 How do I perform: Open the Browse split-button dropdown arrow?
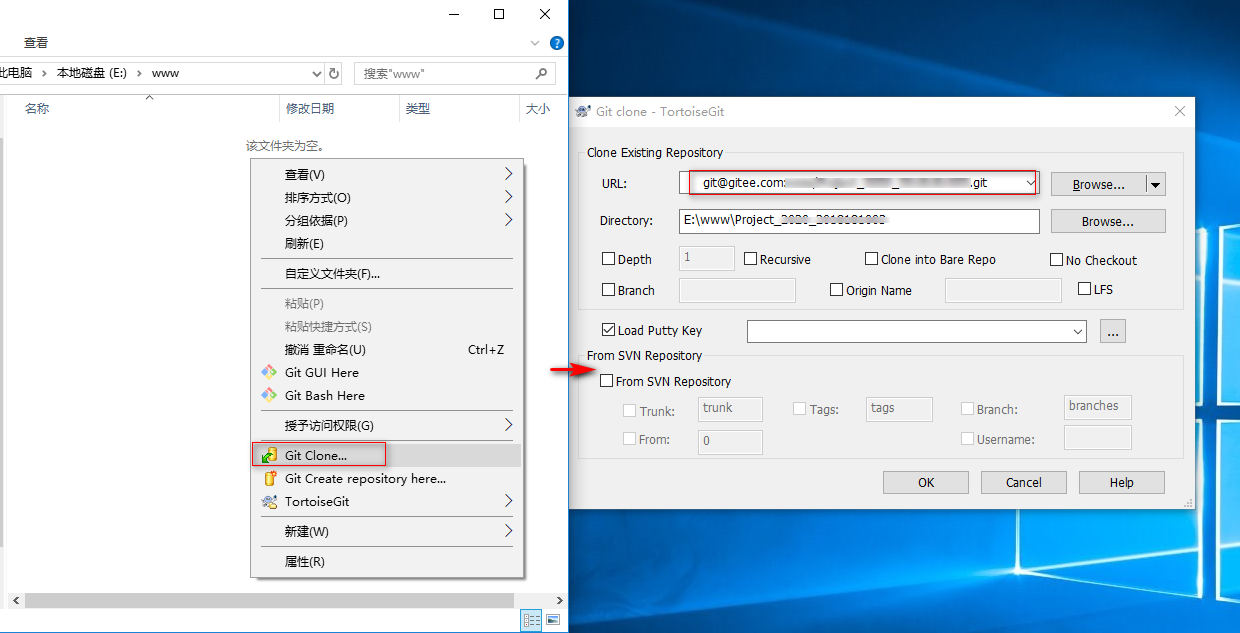(x=1155, y=184)
